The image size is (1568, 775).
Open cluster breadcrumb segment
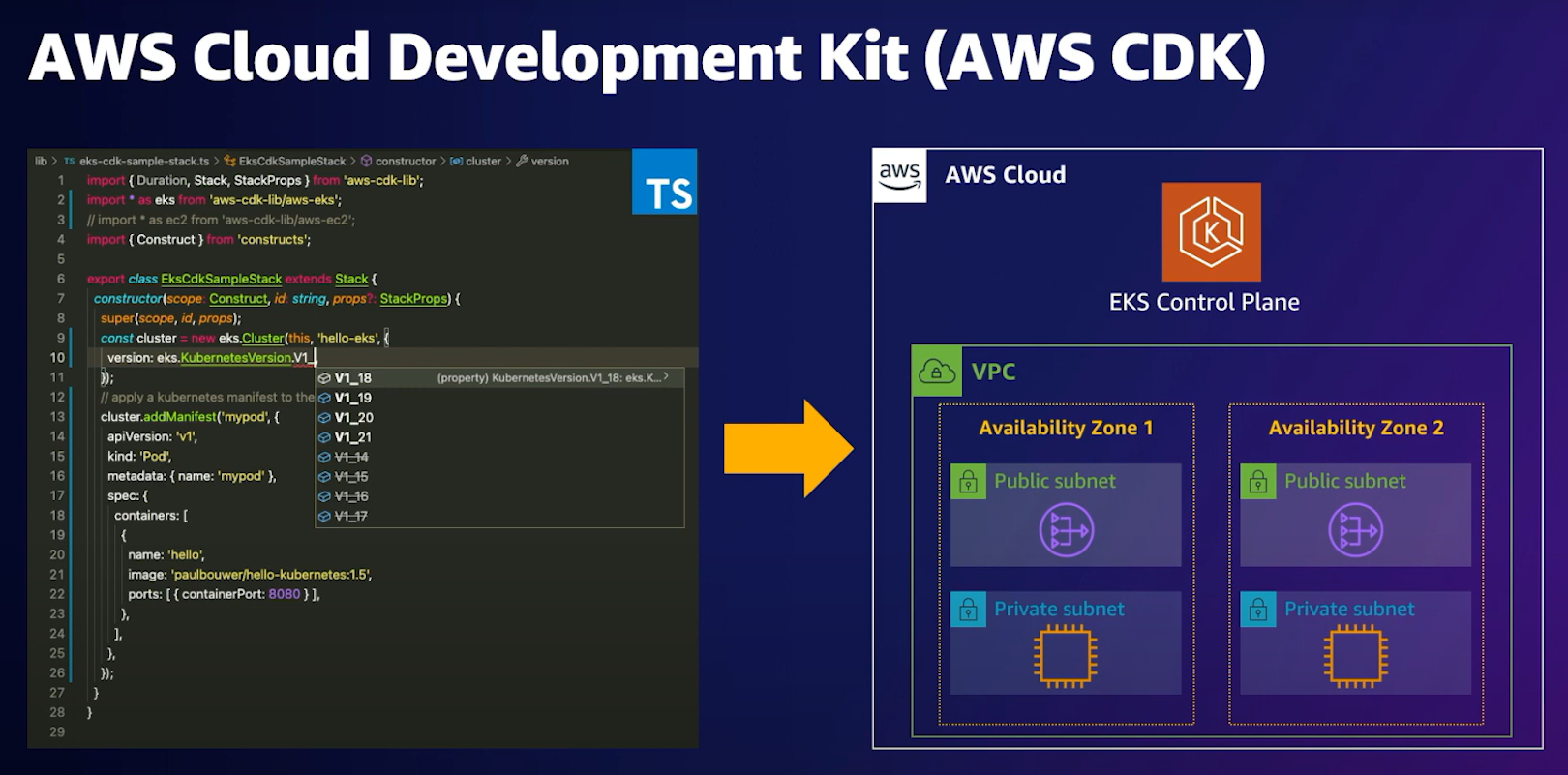point(476,162)
